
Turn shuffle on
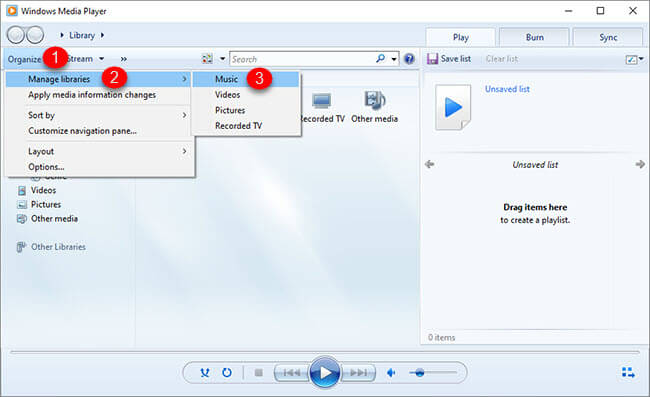[x=205, y=373]
